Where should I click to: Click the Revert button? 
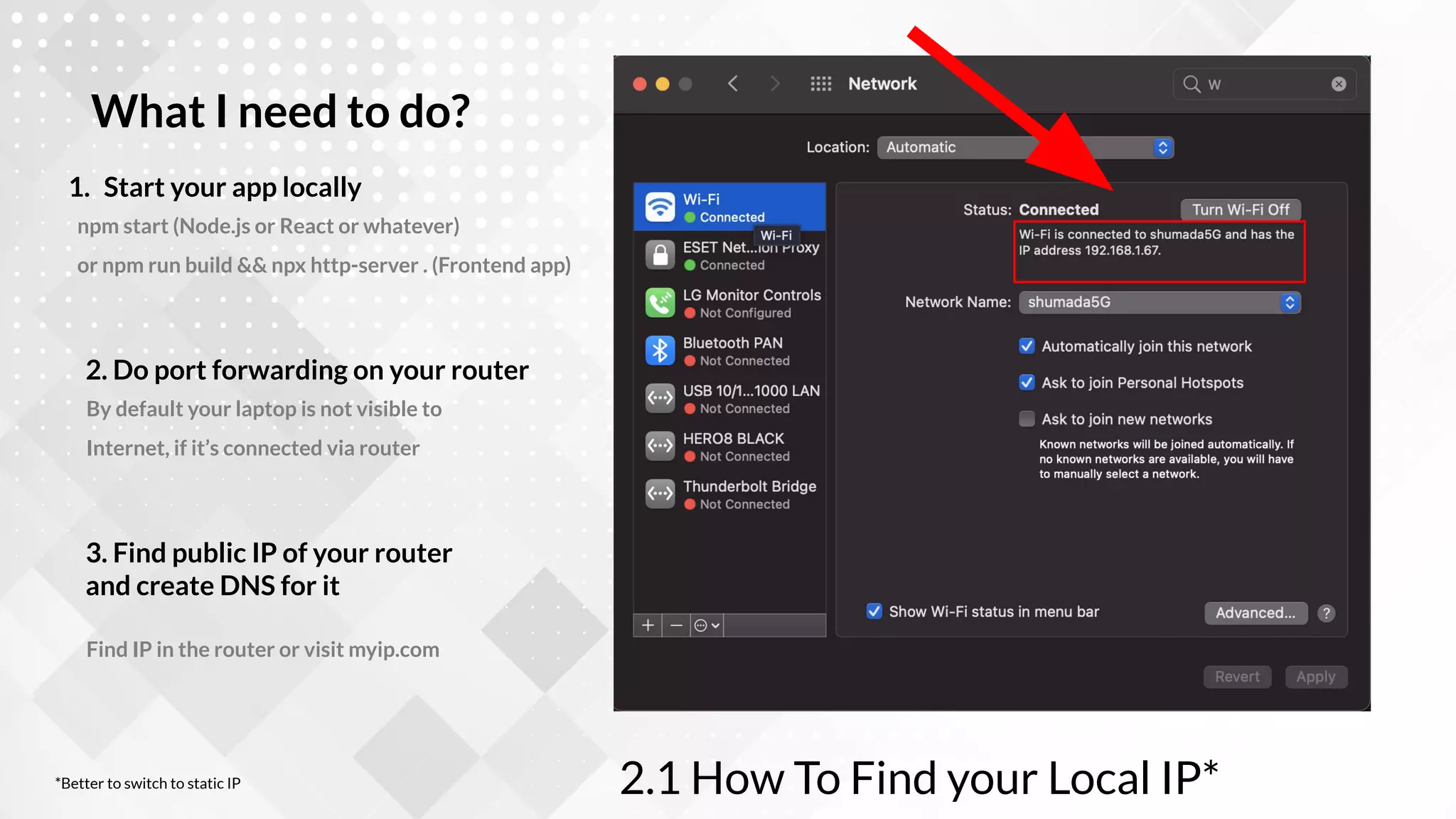coord(1237,677)
